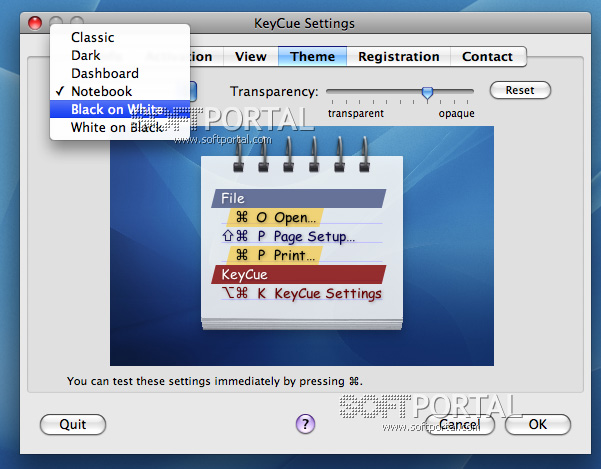Click the Cancel button
The image size is (601, 469).
460,425
